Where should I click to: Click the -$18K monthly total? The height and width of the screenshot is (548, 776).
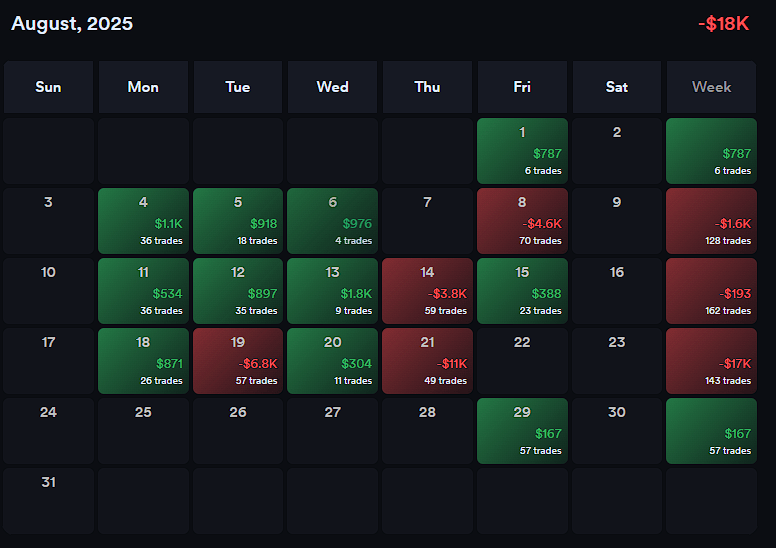tap(726, 24)
